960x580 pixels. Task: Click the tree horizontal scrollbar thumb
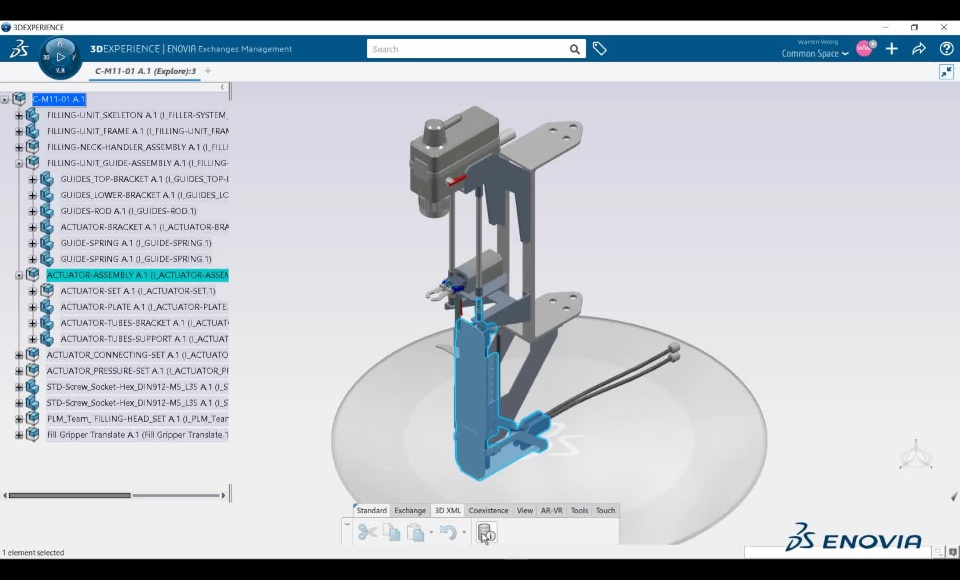70,495
